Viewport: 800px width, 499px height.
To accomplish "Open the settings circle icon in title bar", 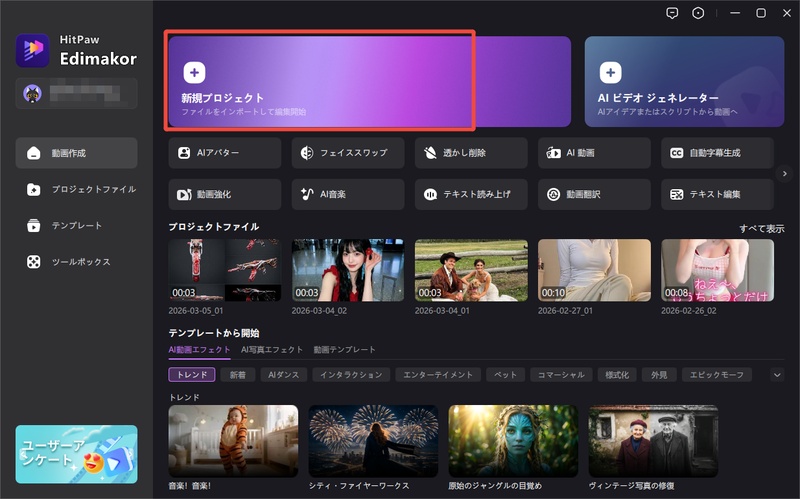I will pyautogui.click(x=698, y=13).
